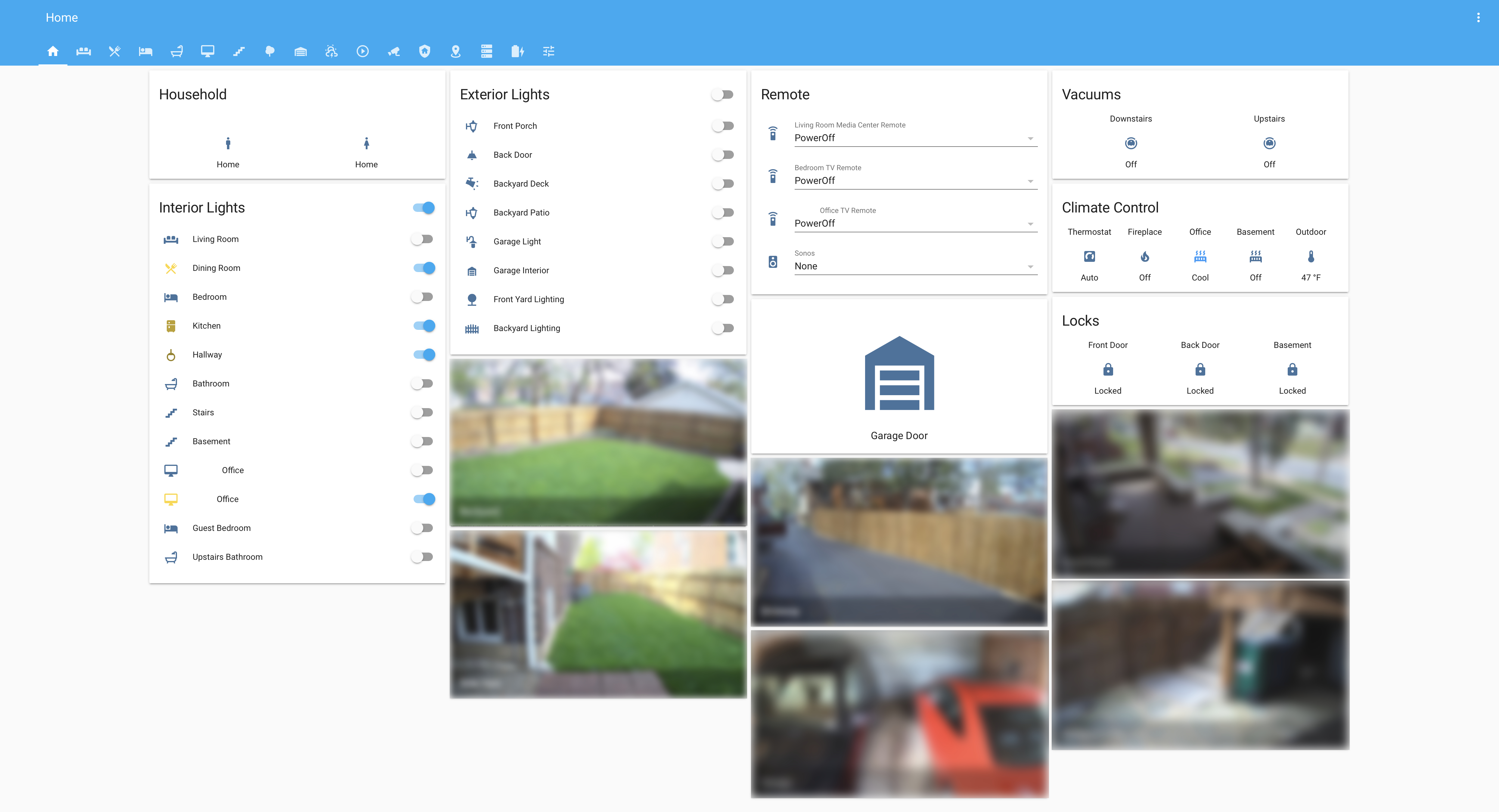Click the Front Door lock icon
This screenshot has width=1499, height=812.
[x=1107, y=369]
